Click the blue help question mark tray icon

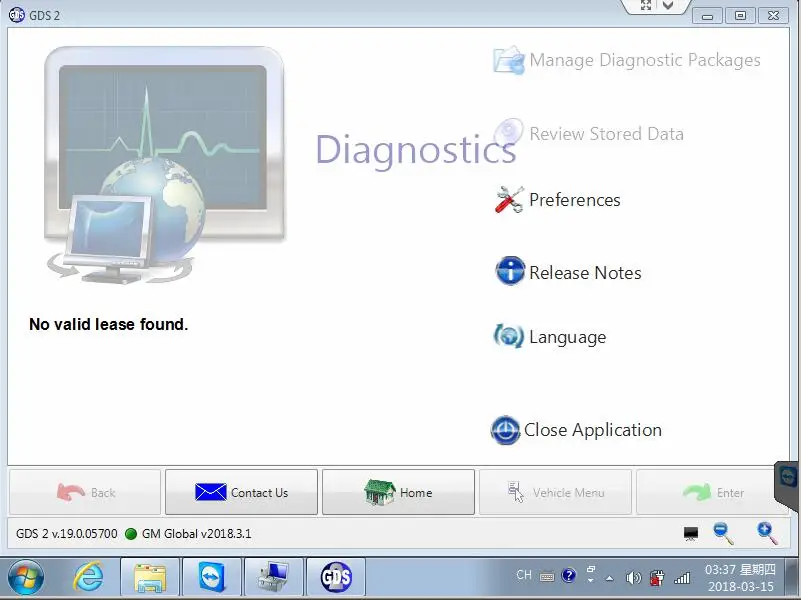coord(569,576)
